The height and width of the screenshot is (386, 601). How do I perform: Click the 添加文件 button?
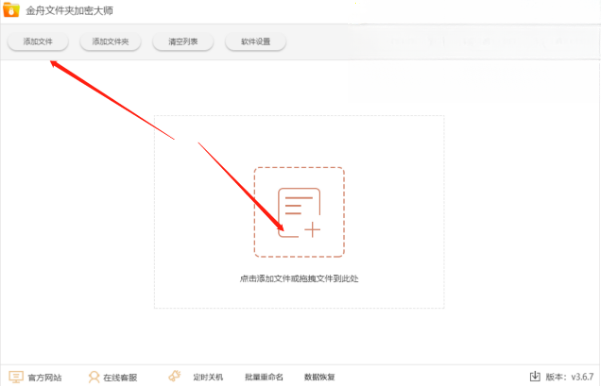click(38, 41)
